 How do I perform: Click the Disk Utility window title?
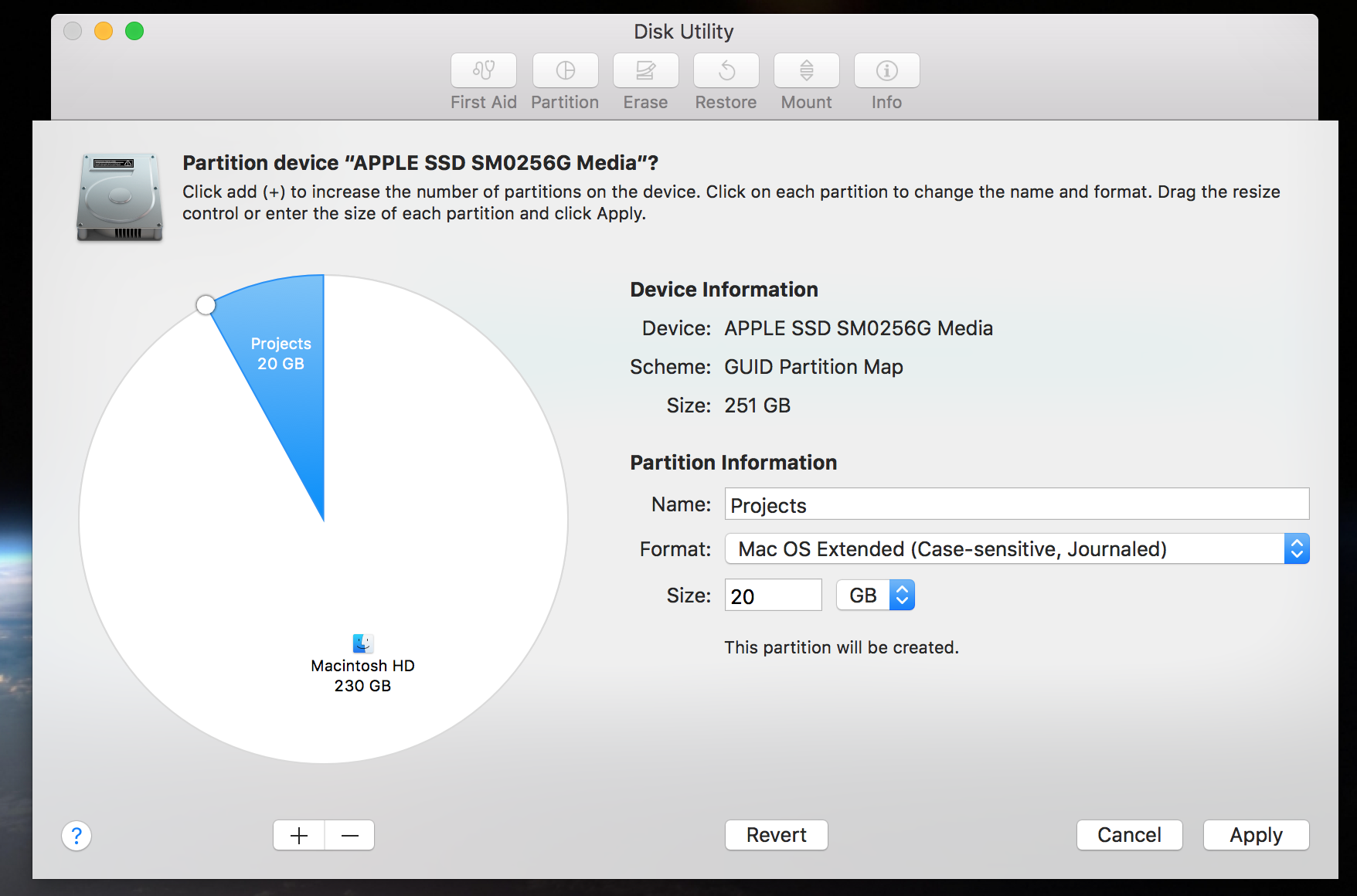click(x=684, y=32)
